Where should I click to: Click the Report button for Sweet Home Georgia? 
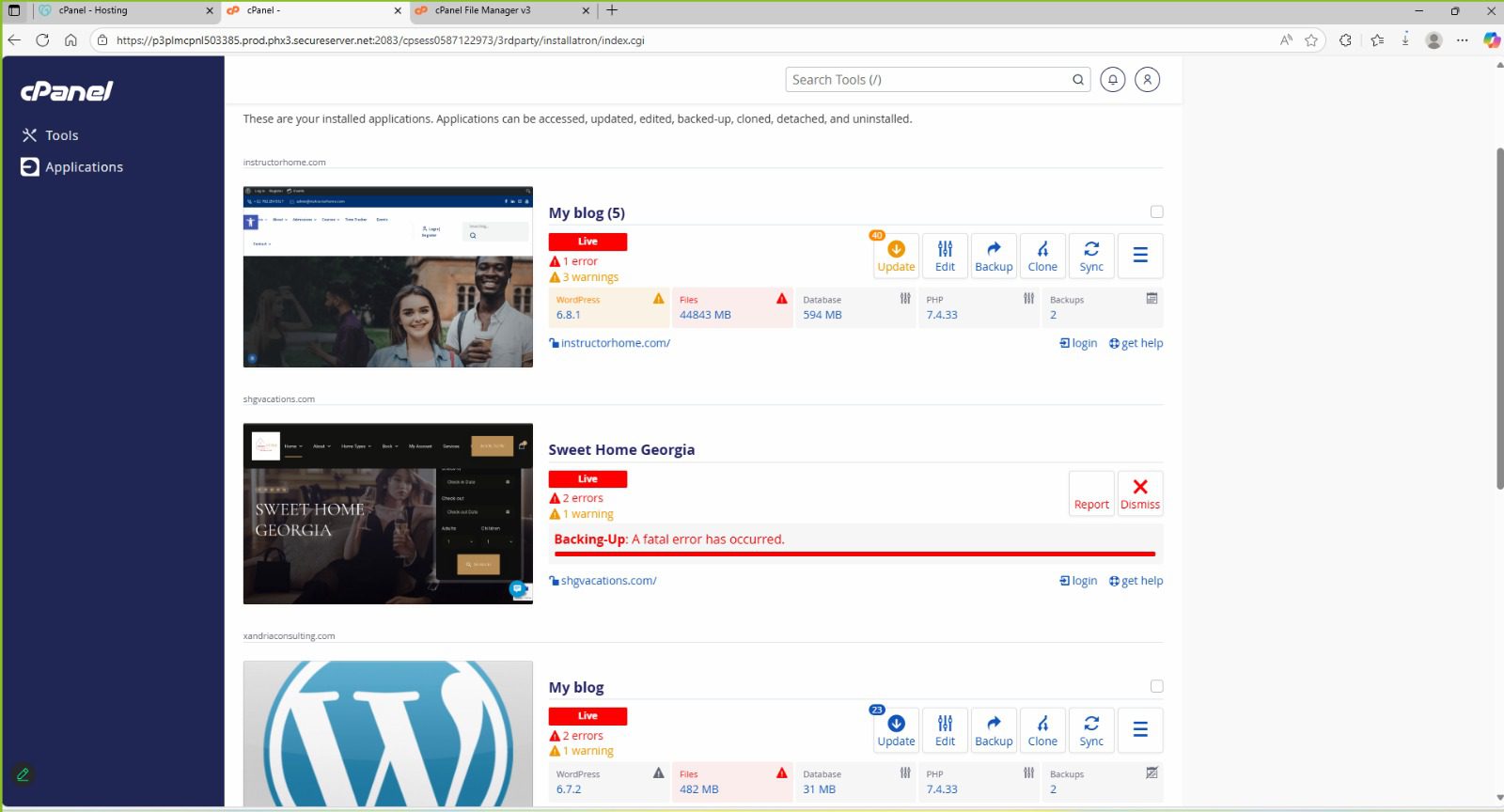(1091, 493)
